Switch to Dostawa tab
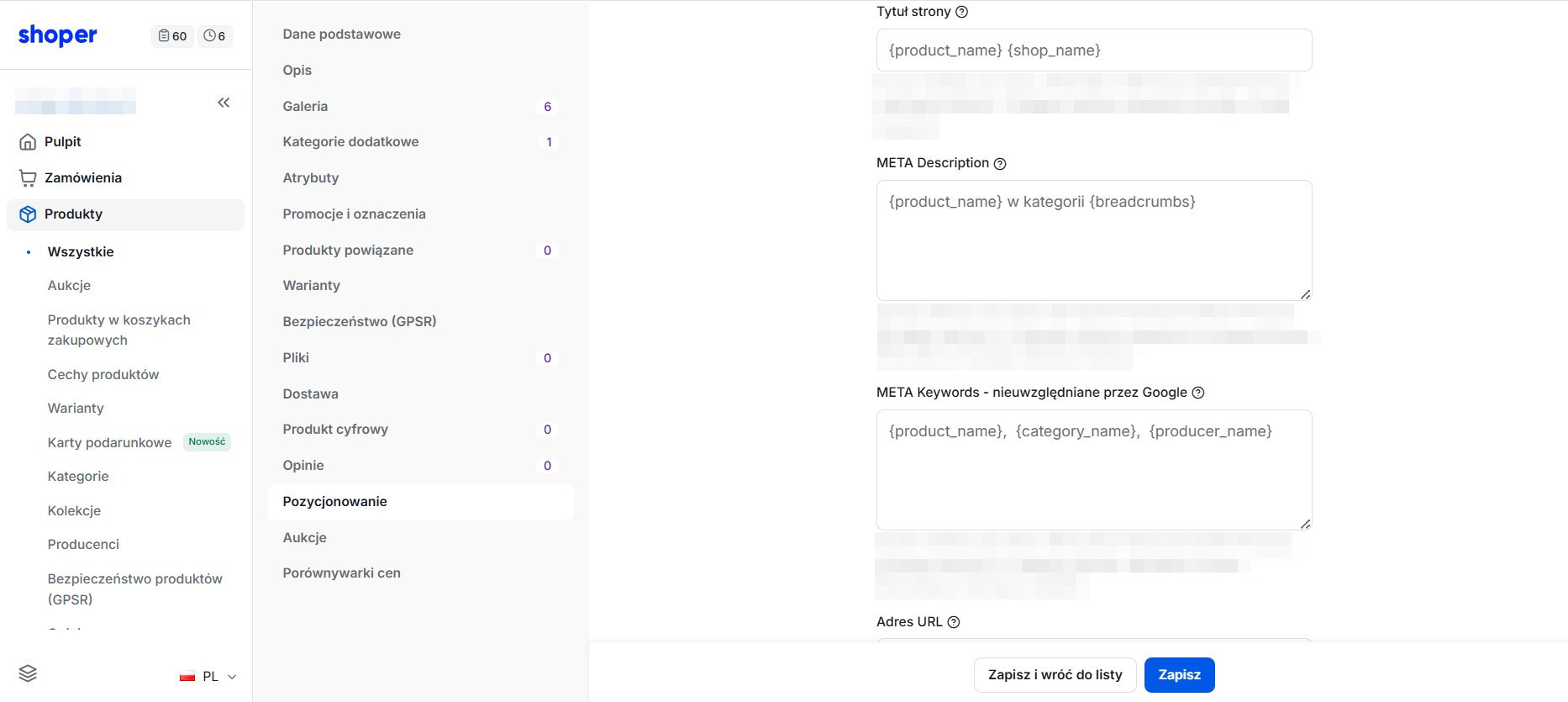Viewport: 1568px width, 702px height. click(x=420, y=394)
